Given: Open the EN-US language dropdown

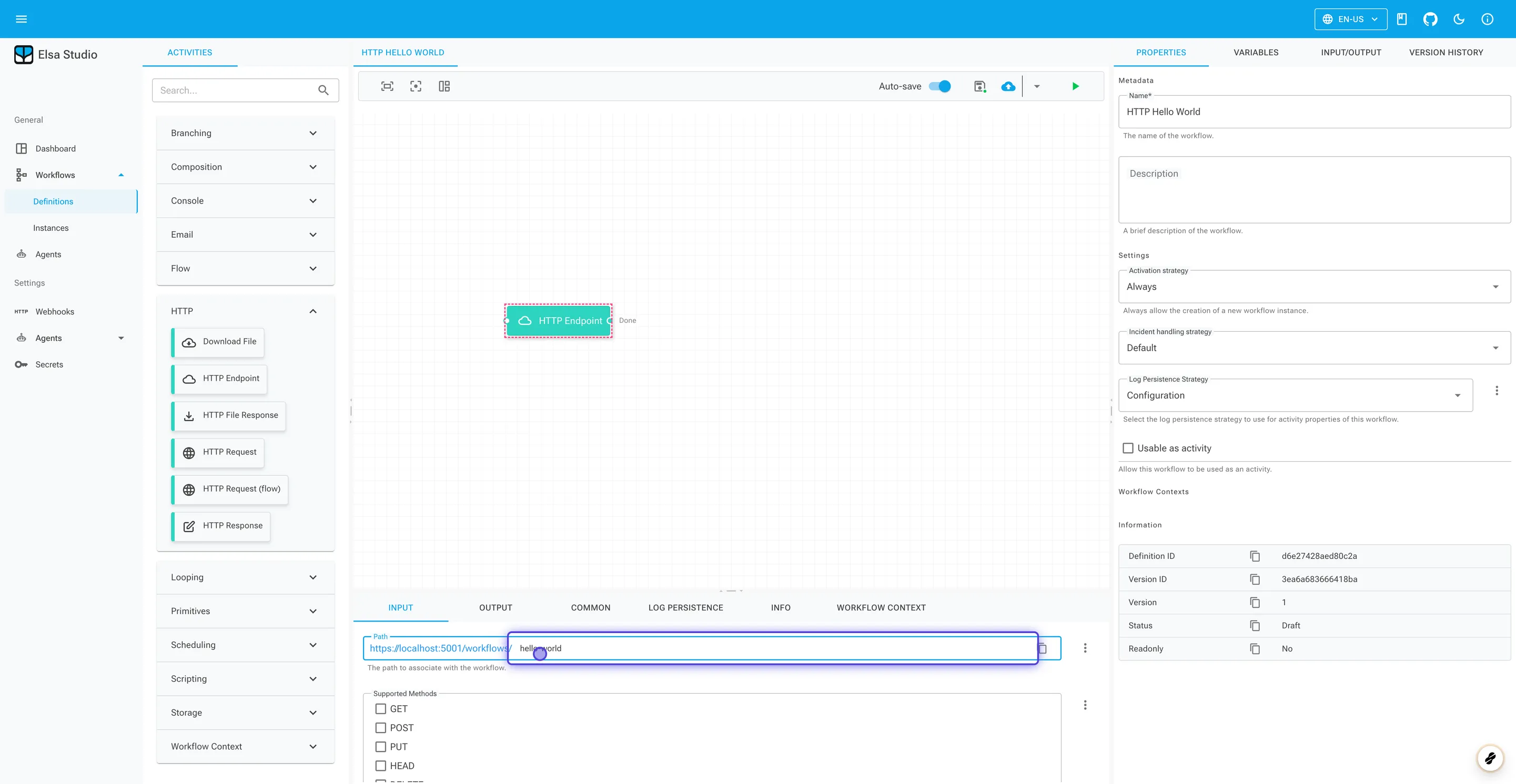Looking at the screenshot, I should pos(1351,19).
